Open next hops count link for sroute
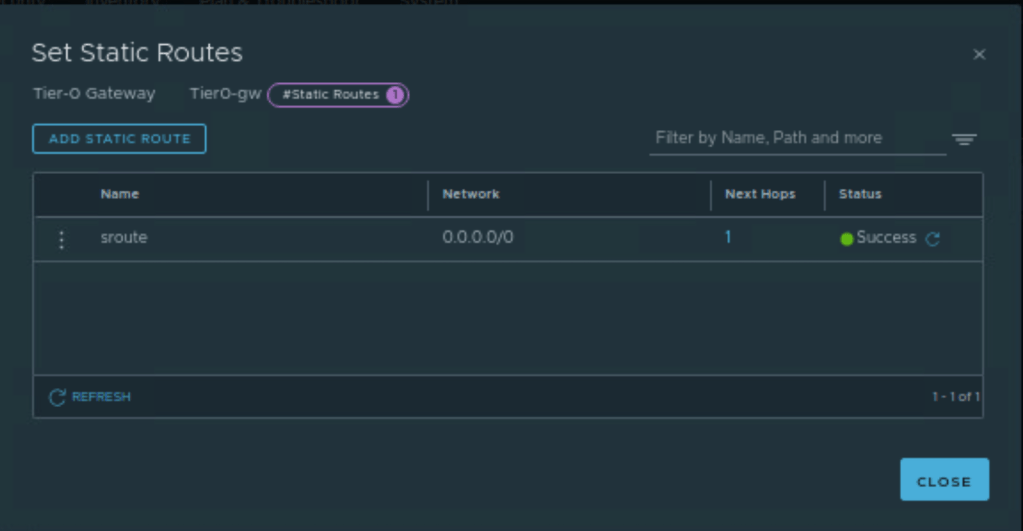 click(728, 238)
